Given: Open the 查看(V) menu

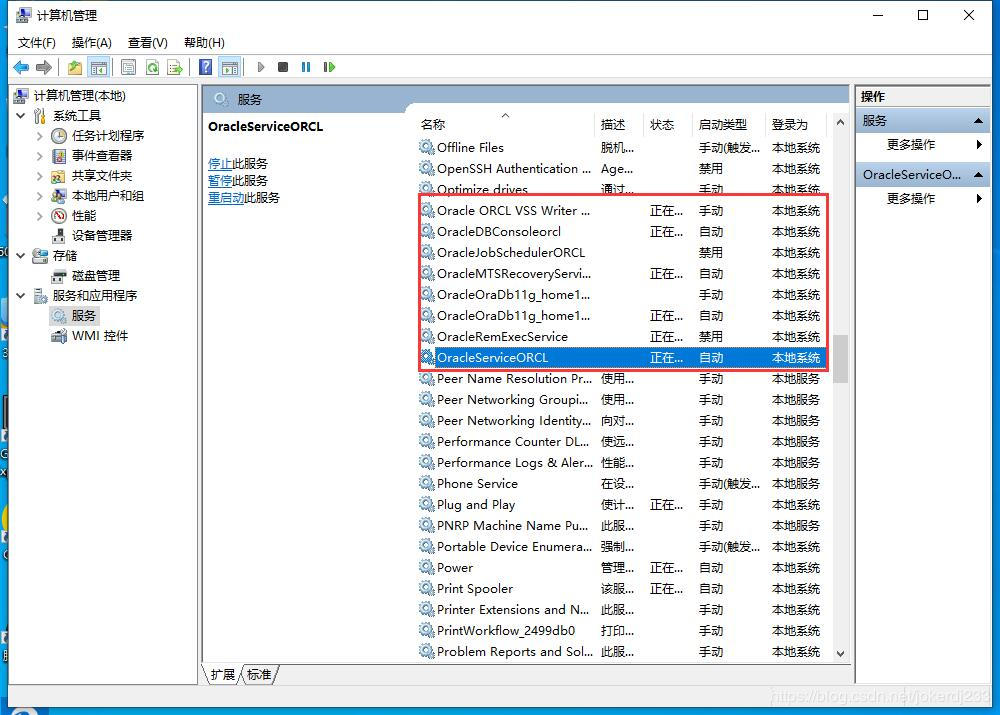Looking at the screenshot, I should (148, 43).
